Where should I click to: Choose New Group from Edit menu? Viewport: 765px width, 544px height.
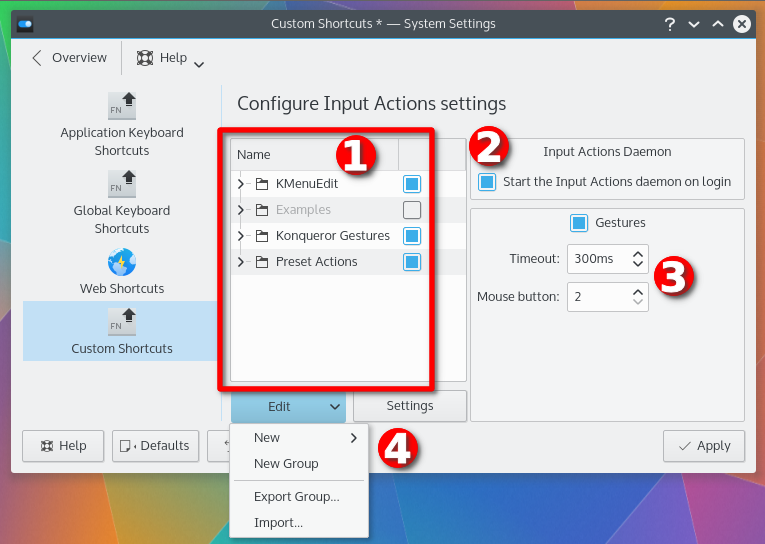pos(286,464)
